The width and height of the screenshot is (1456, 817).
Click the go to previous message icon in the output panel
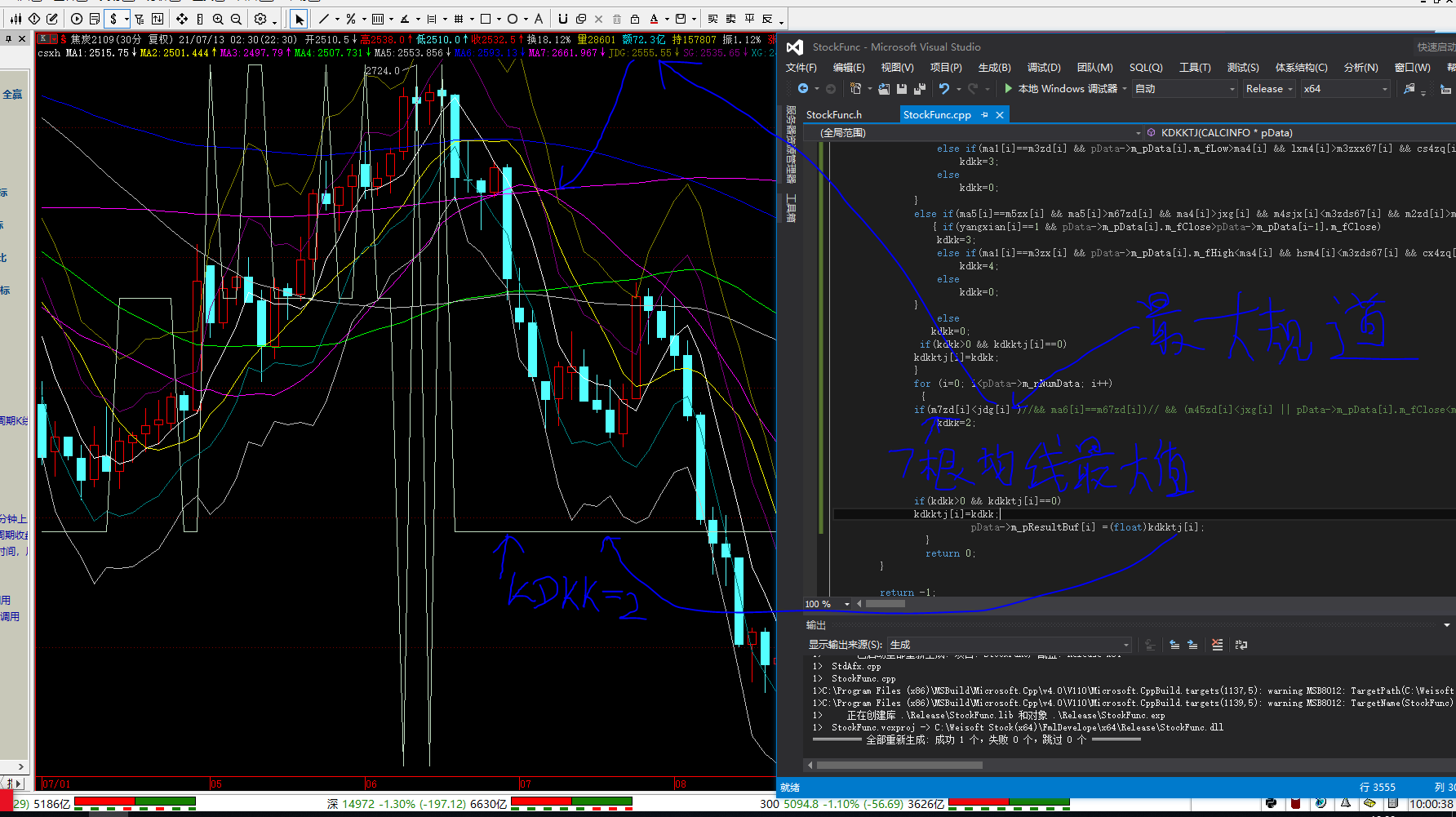coord(1174,645)
